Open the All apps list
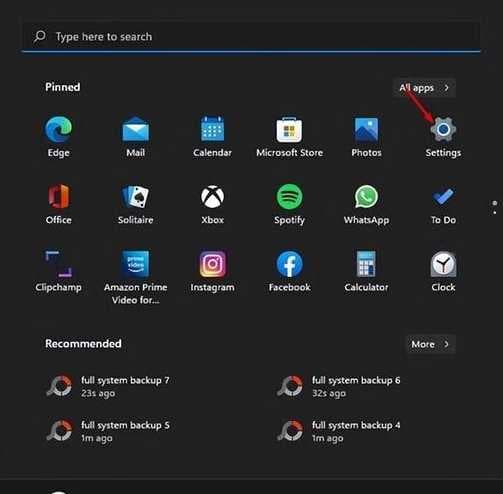This screenshot has width=503, height=494. [424, 88]
